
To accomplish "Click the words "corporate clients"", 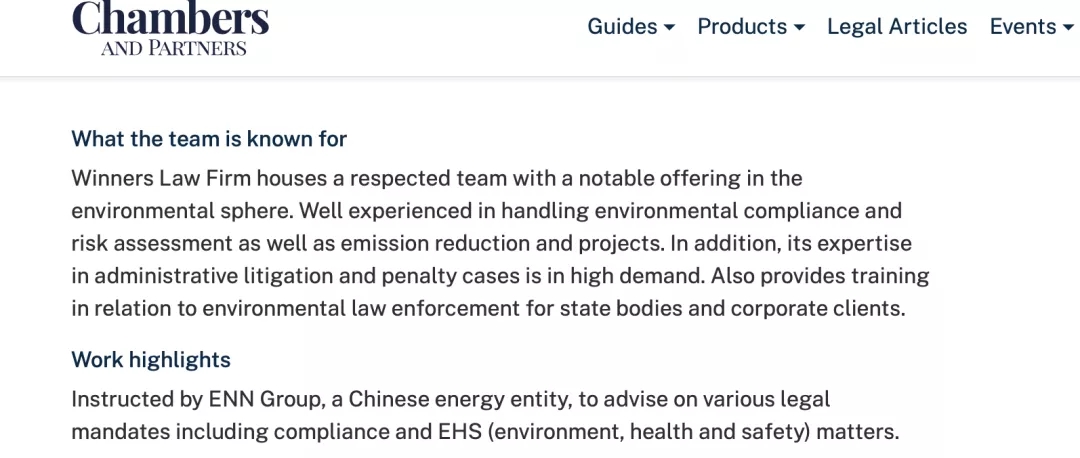I will click(x=817, y=309).
